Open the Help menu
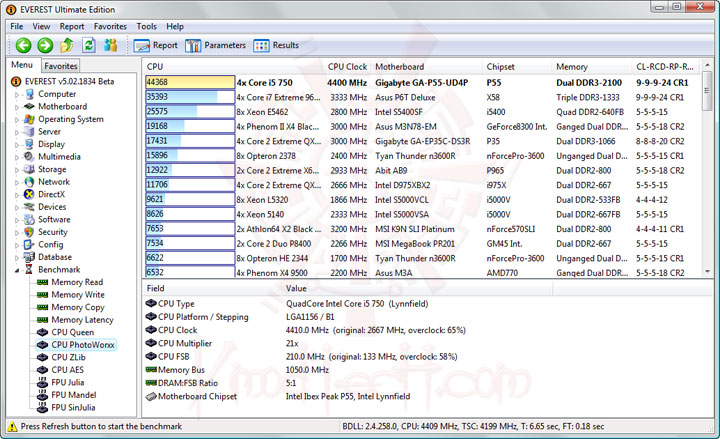The image size is (720, 439). pos(175,27)
